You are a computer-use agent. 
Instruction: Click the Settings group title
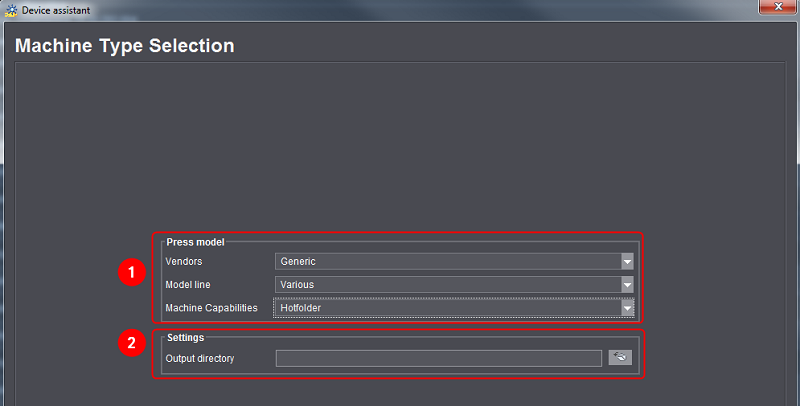tap(186, 338)
